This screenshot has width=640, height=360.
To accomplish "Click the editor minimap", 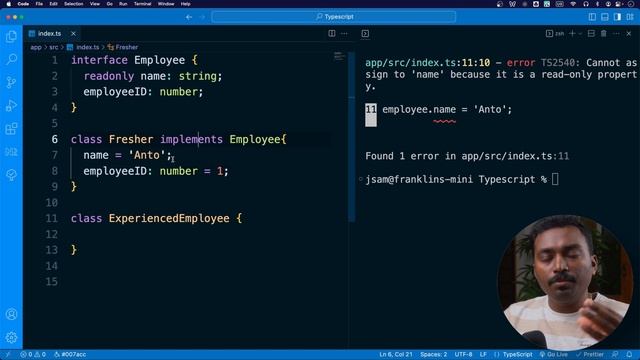I will pyautogui.click(x=339, y=56).
